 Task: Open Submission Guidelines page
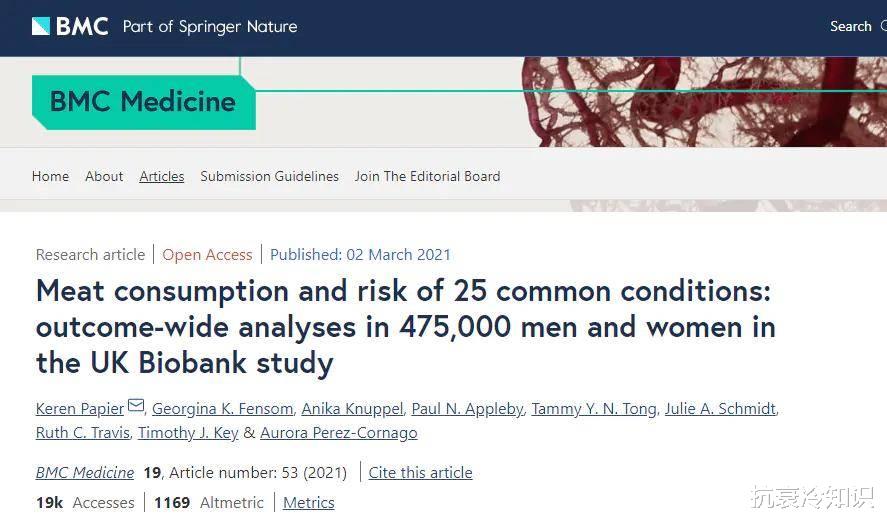[x=269, y=176]
